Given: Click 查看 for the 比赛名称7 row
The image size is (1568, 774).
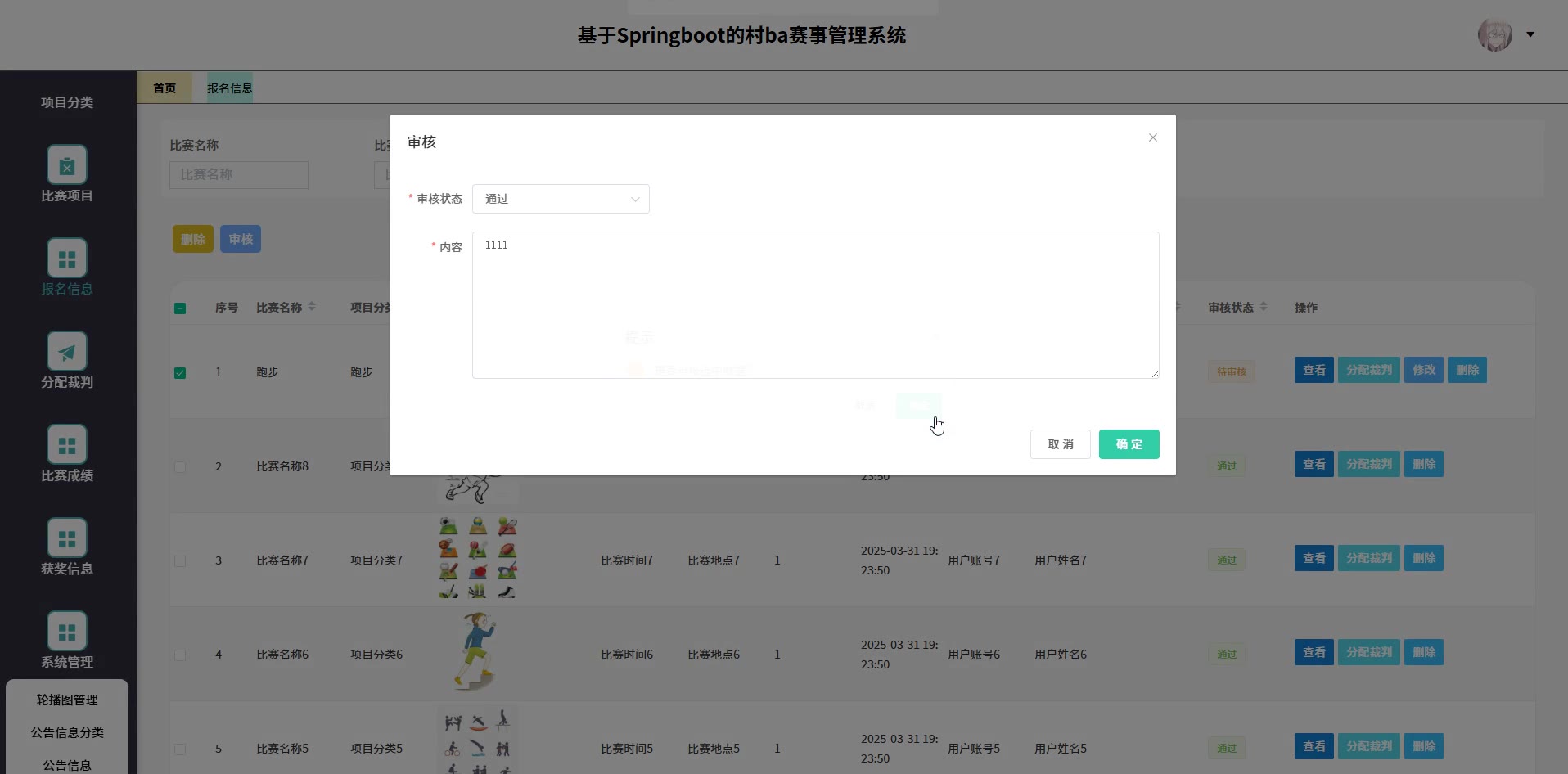Looking at the screenshot, I should point(1314,558).
